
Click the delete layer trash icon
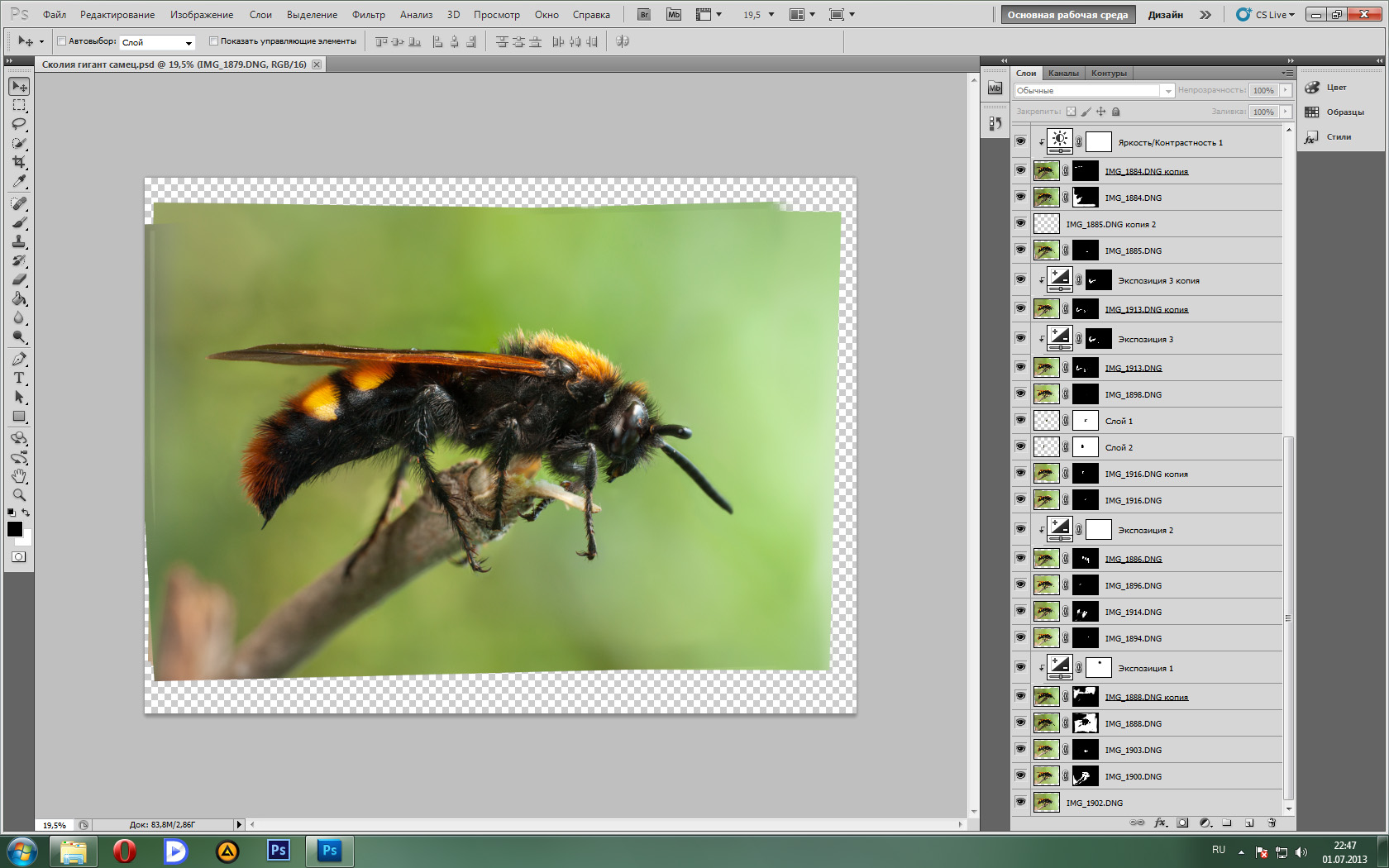click(1272, 823)
